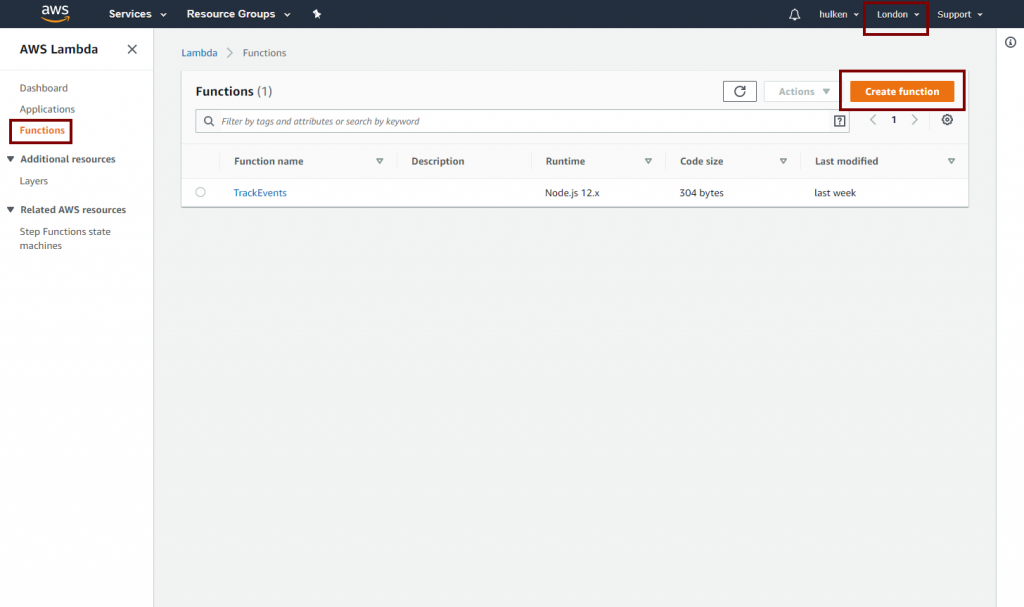Open Dashboard in the sidebar
Viewport: 1024px width, 607px height.
pyautogui.click(x=44, y=88)
